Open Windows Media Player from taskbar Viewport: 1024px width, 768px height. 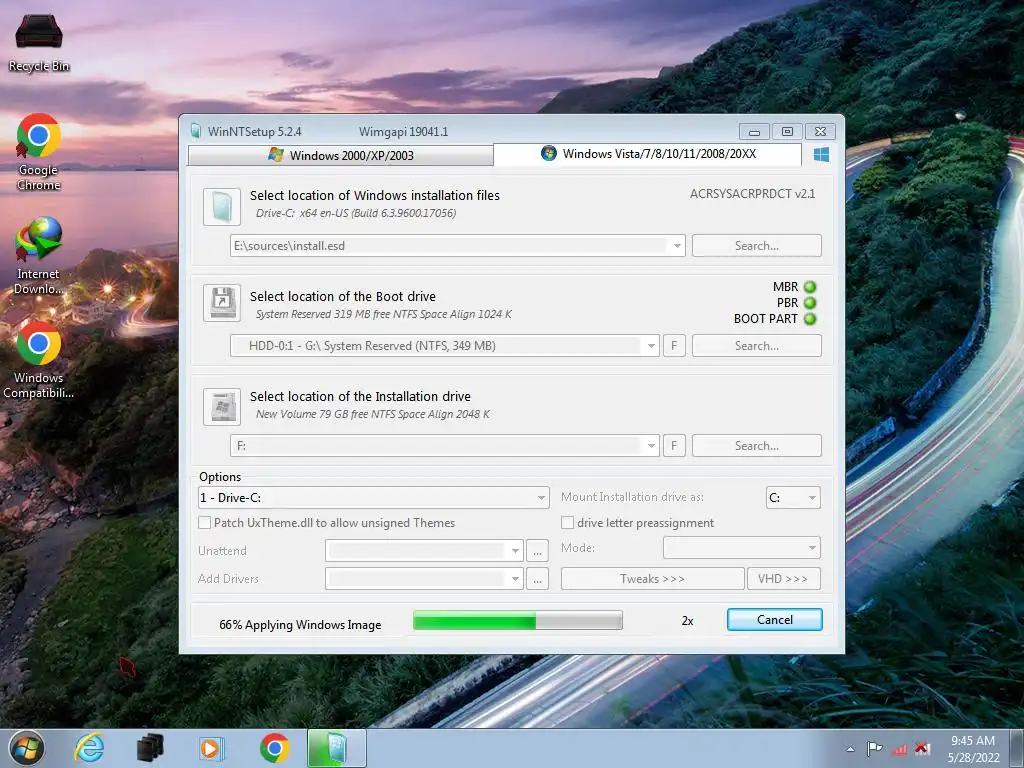pos(212,748)
